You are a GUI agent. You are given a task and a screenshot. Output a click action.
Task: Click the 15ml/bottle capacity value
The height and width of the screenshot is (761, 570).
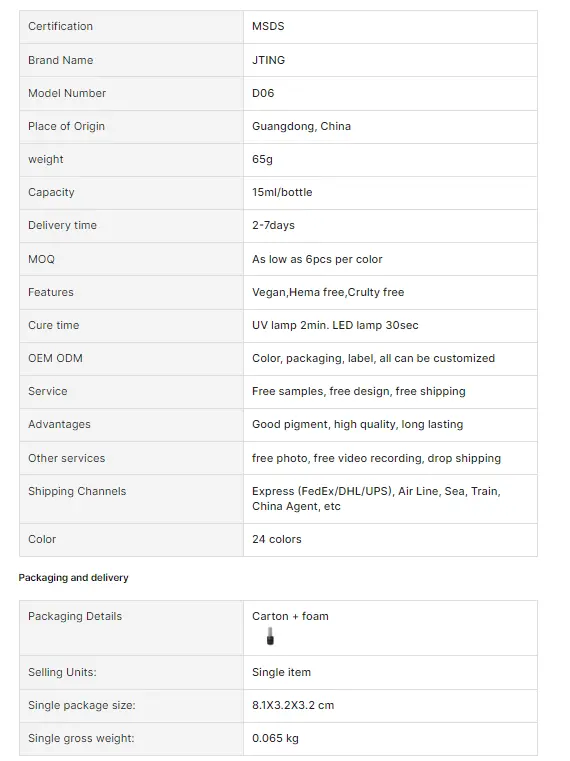[x=282, y=192]
